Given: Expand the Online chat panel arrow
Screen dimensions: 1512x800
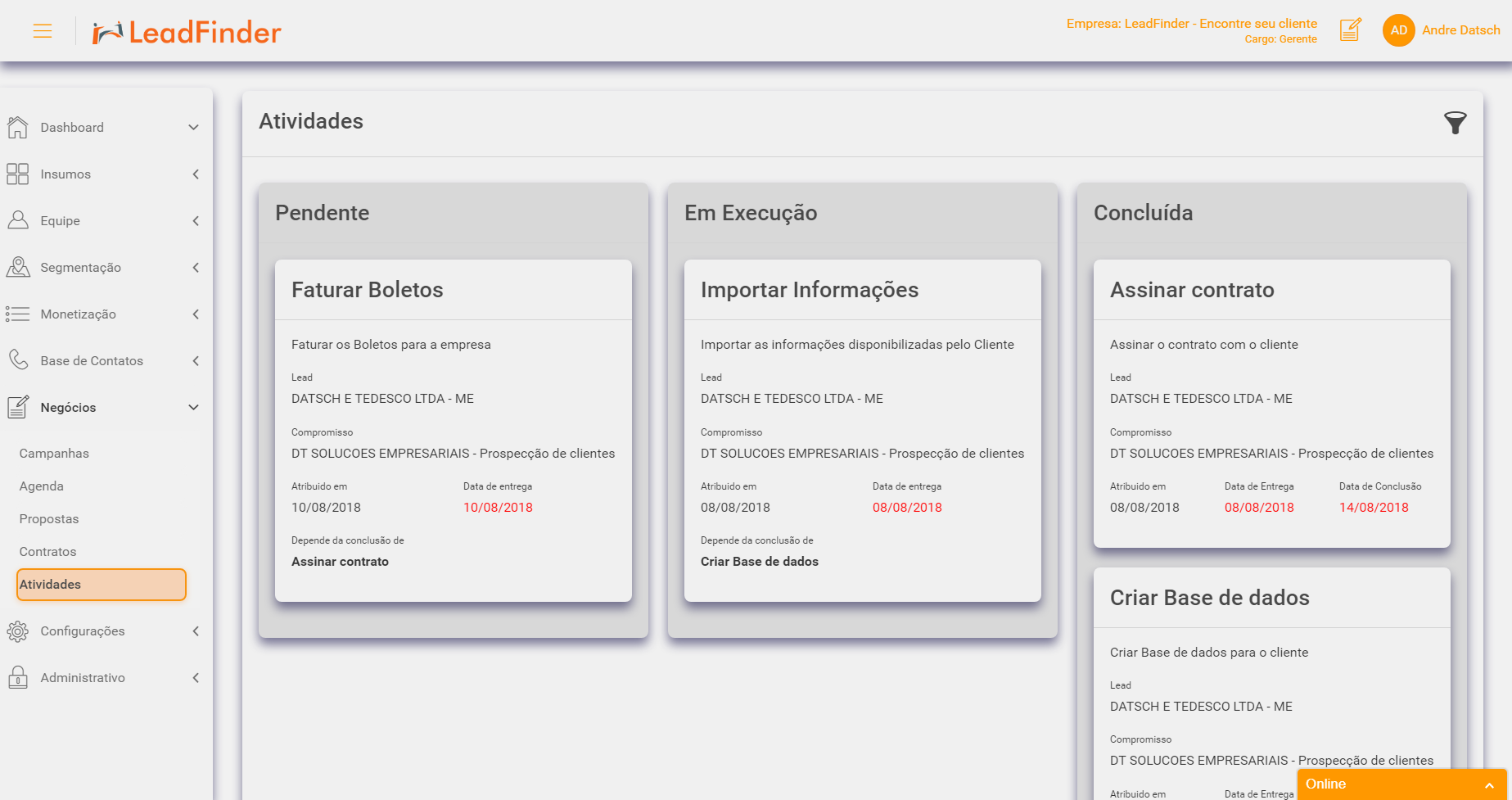Looking at the screenshot, I should pos(1489,784).
